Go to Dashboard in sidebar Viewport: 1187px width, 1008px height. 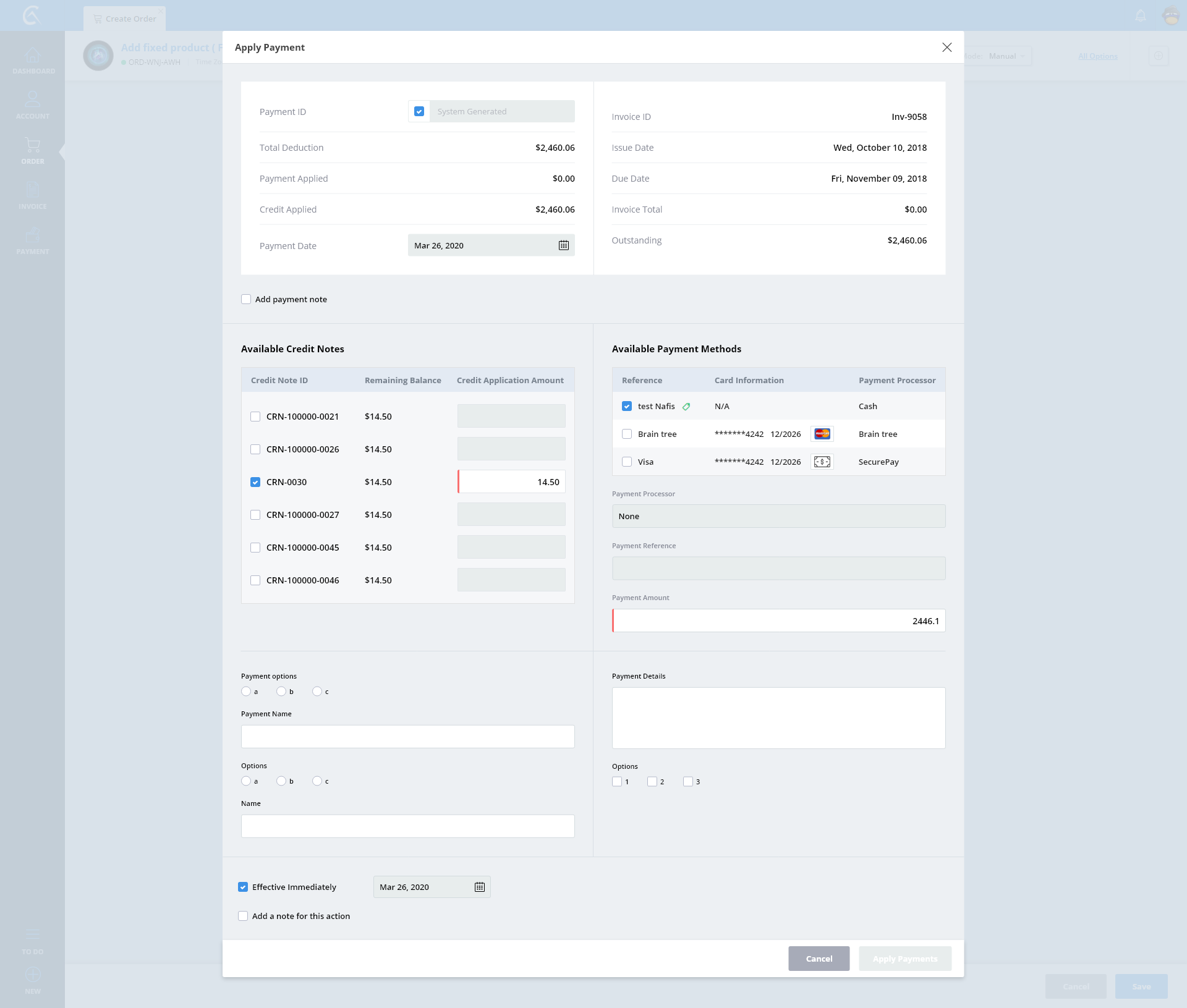pyautogui.click(x=33, y=61)
